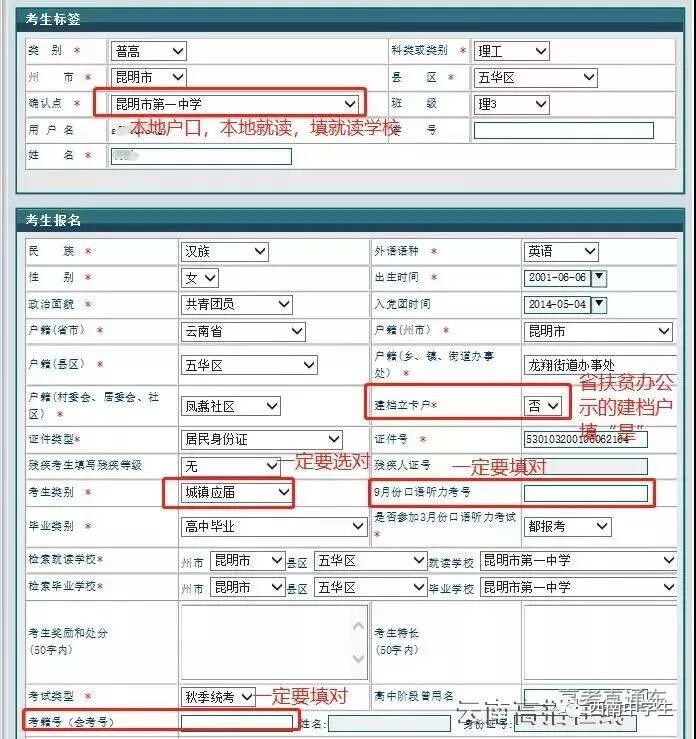Click the 考生特长 text area
Image resolution: width=696 pixels, height=739 pixels.
(600, 642)
